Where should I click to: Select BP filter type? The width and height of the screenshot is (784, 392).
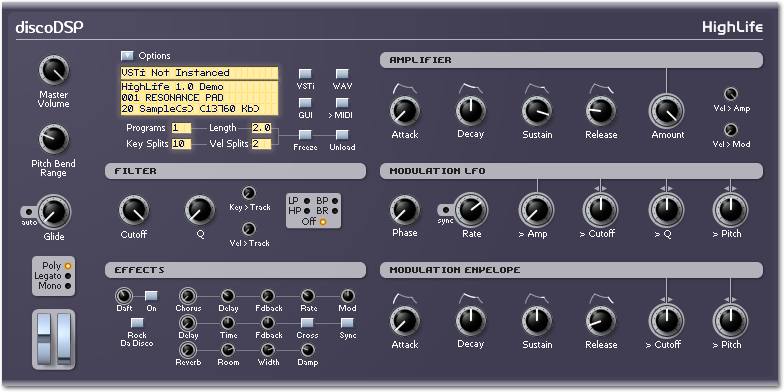(x=334, y=201)
